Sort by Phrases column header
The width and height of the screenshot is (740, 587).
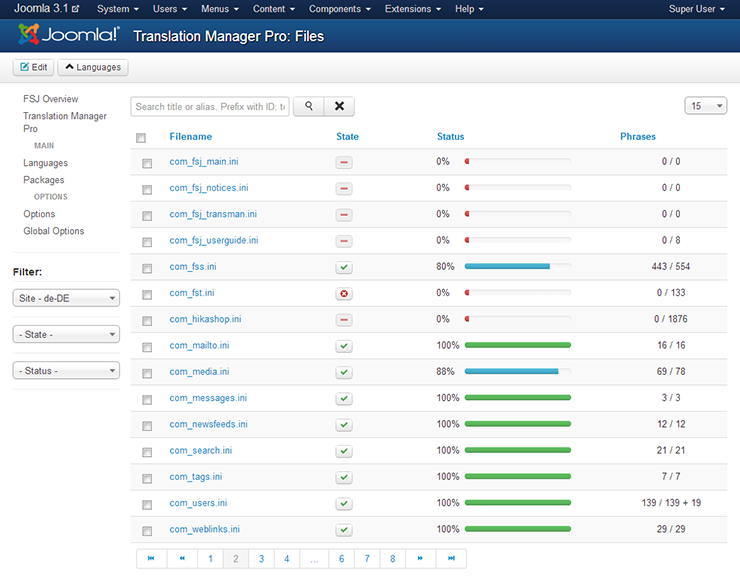[638, 136]
